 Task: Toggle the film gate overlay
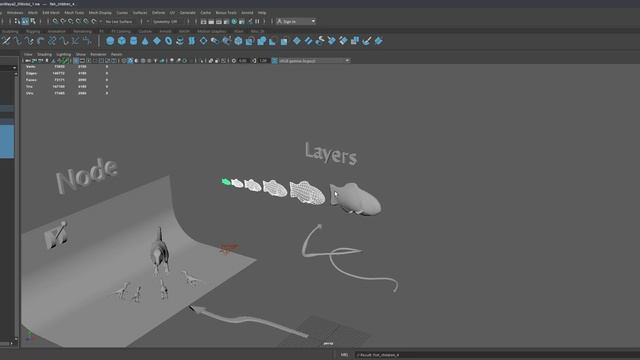[x=82, y=61]
